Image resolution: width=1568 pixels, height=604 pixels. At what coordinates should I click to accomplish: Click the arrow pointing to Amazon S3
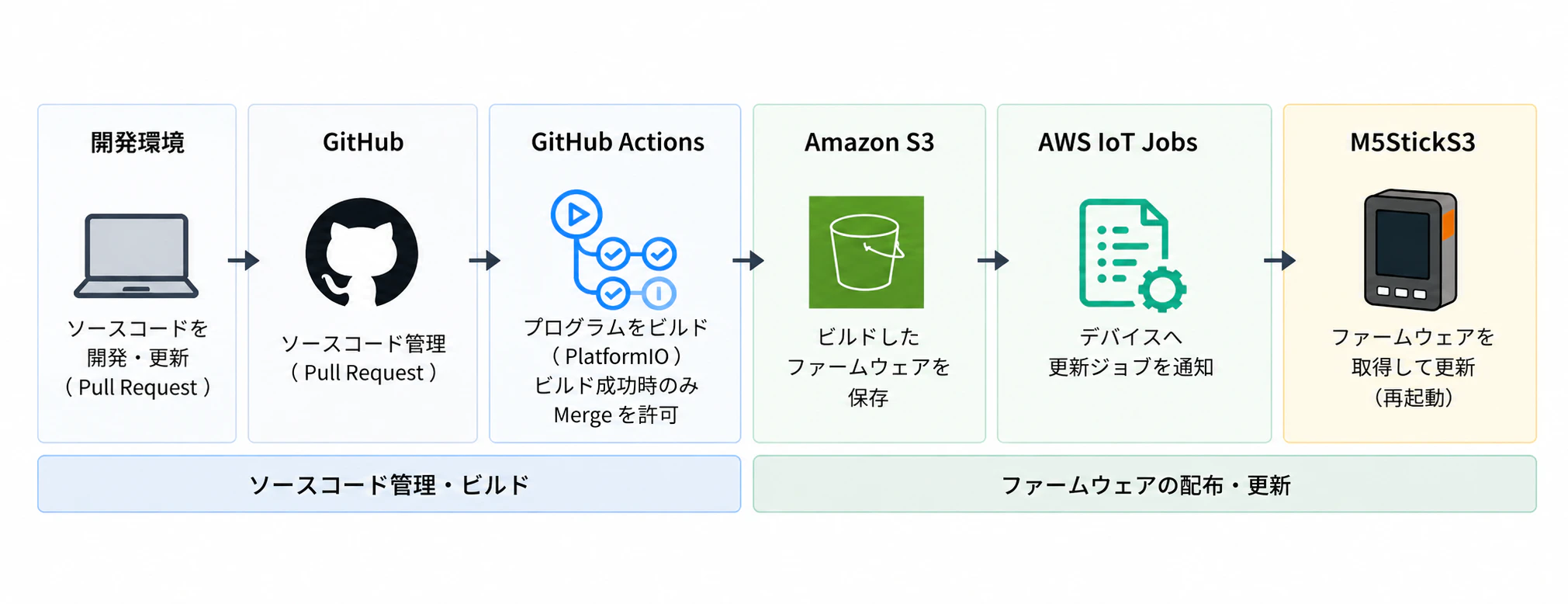748,260
